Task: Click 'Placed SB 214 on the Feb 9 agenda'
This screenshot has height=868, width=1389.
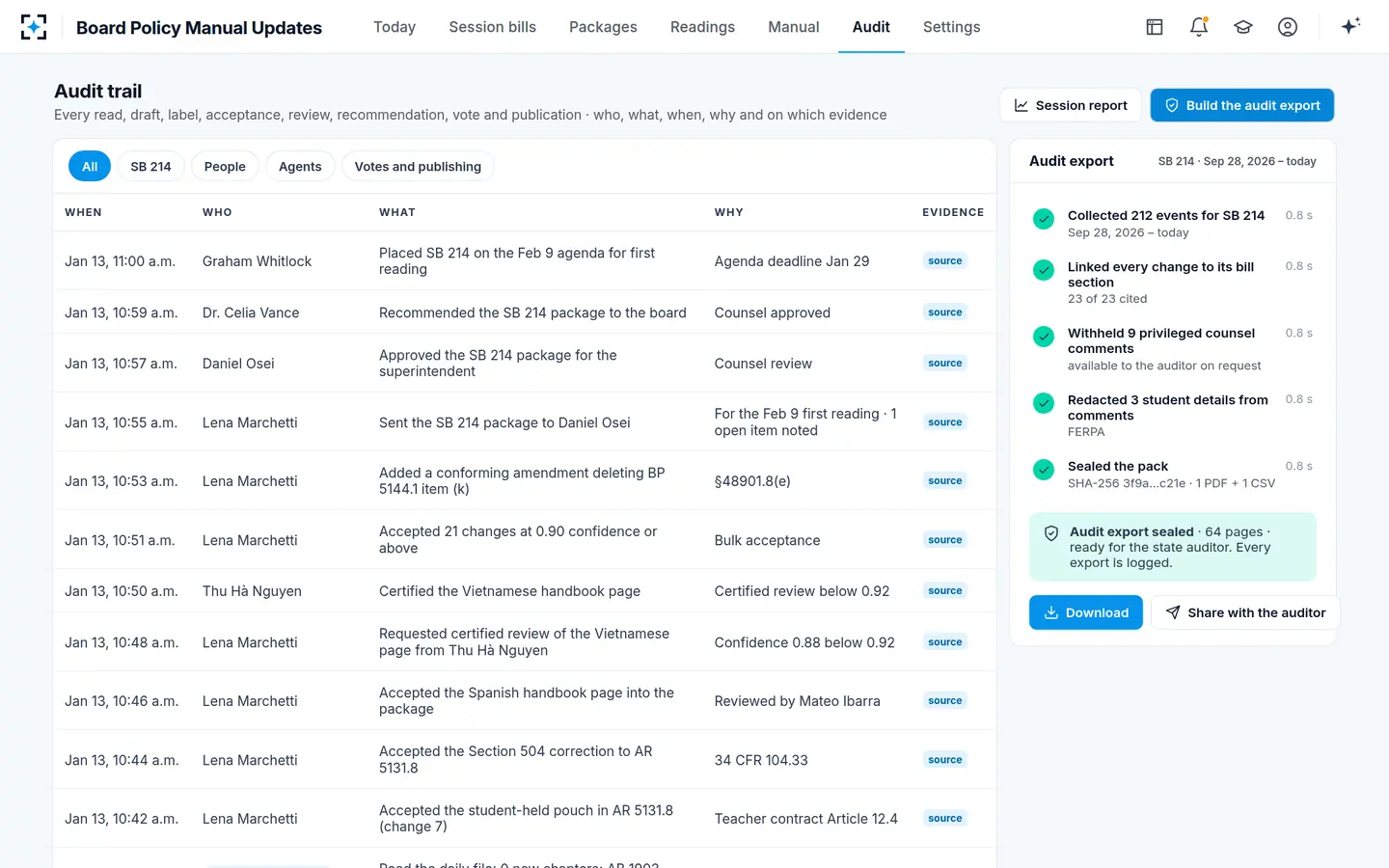Action: click(517, 261)
